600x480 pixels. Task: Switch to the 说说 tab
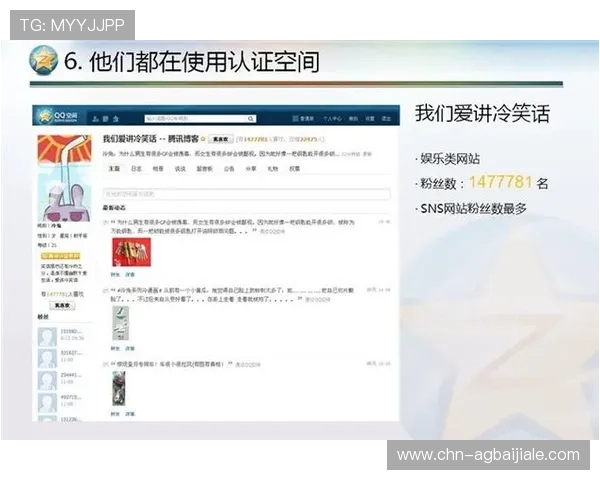(180, 168)
